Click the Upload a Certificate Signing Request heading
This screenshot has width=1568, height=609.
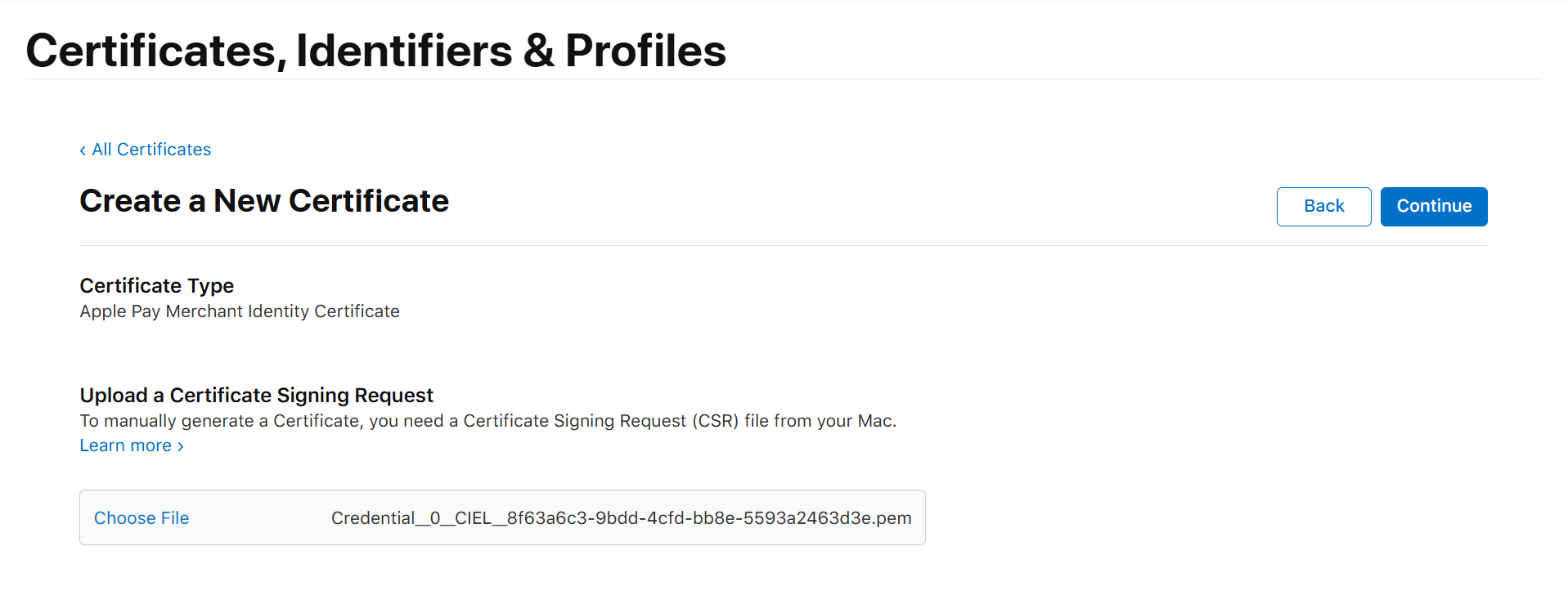click(x=256, y=396)
